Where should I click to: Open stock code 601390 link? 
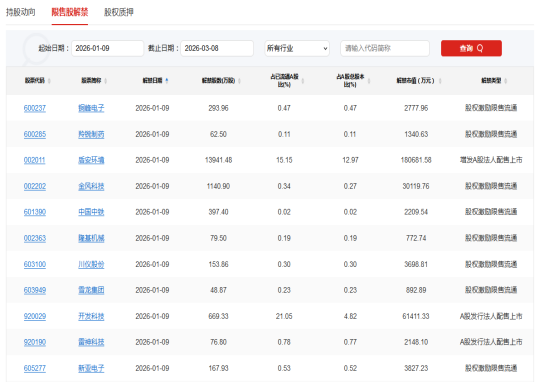point(35,212)
